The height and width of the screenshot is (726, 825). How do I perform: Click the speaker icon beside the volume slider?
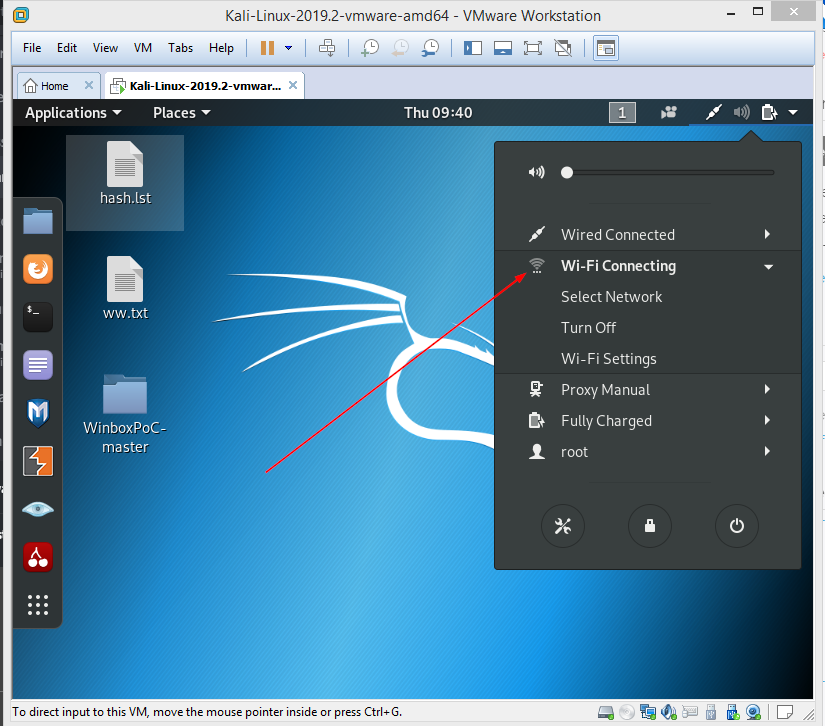point(537,173)
